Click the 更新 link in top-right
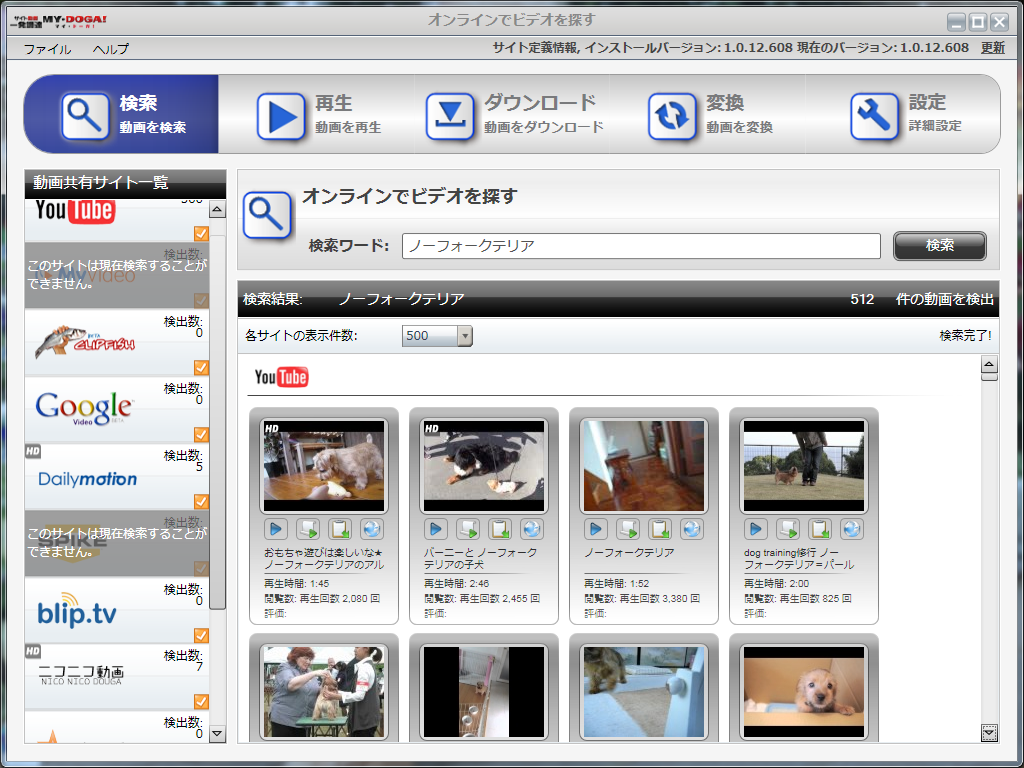The height and width of the screenshot is (768, 1024). (993, 48)
